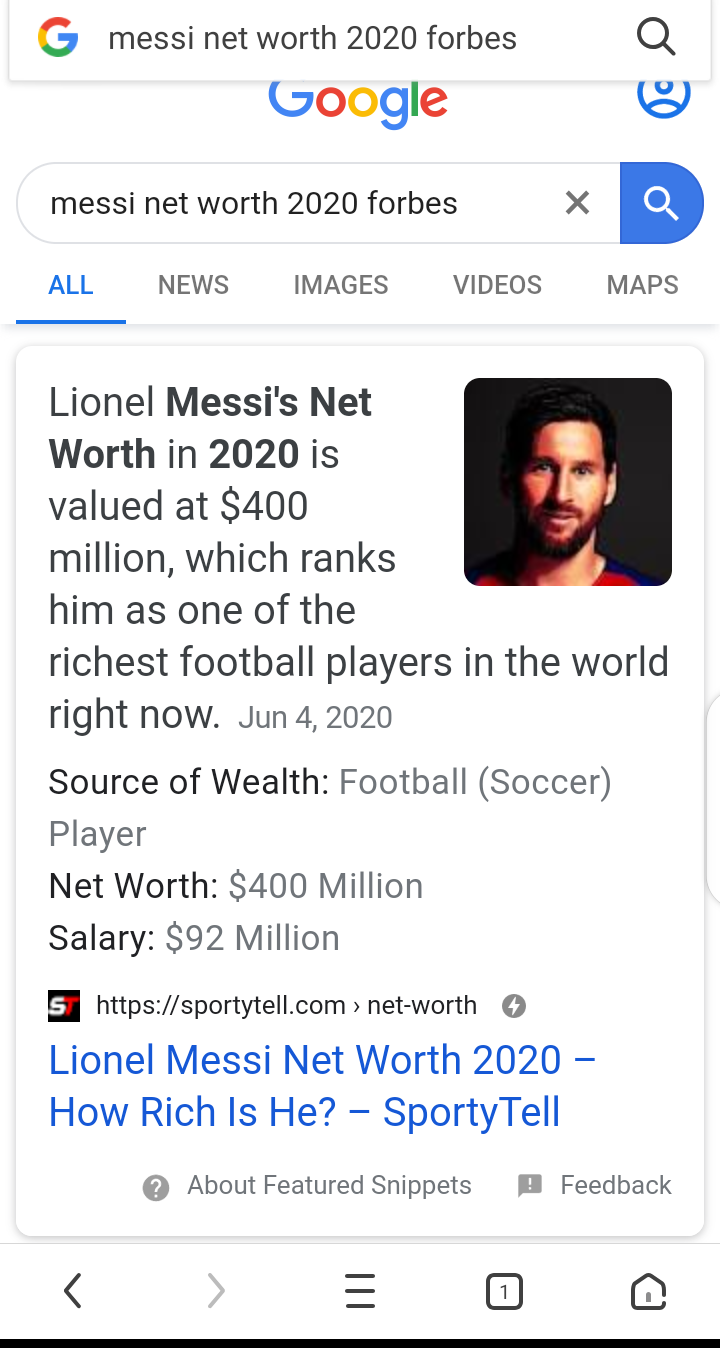Select the MAPS tab
Screen dimensions: 720x1348
(642, 285)
